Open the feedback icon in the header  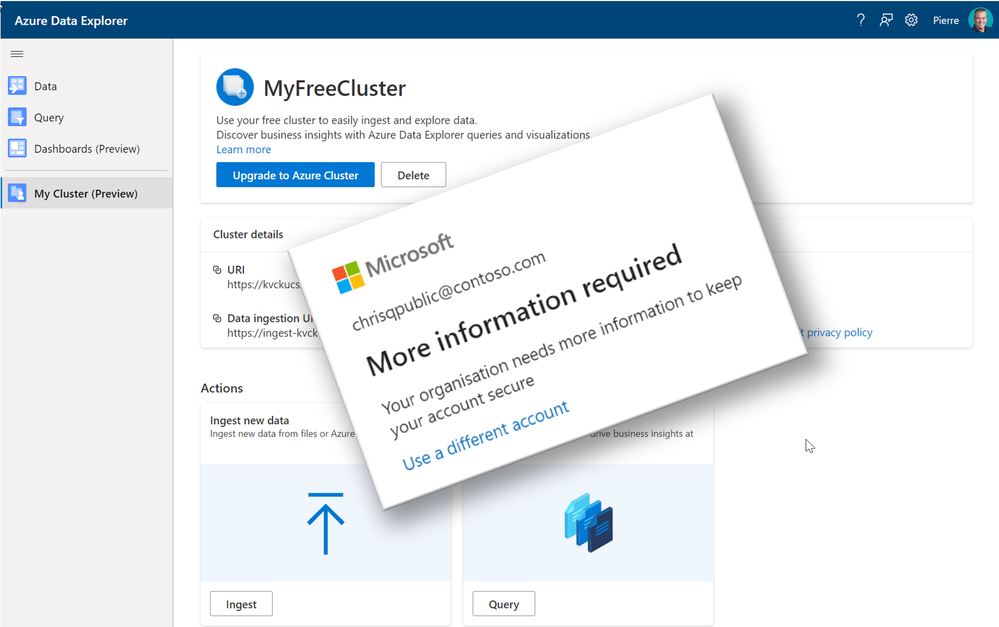click(x=886, y=20)
